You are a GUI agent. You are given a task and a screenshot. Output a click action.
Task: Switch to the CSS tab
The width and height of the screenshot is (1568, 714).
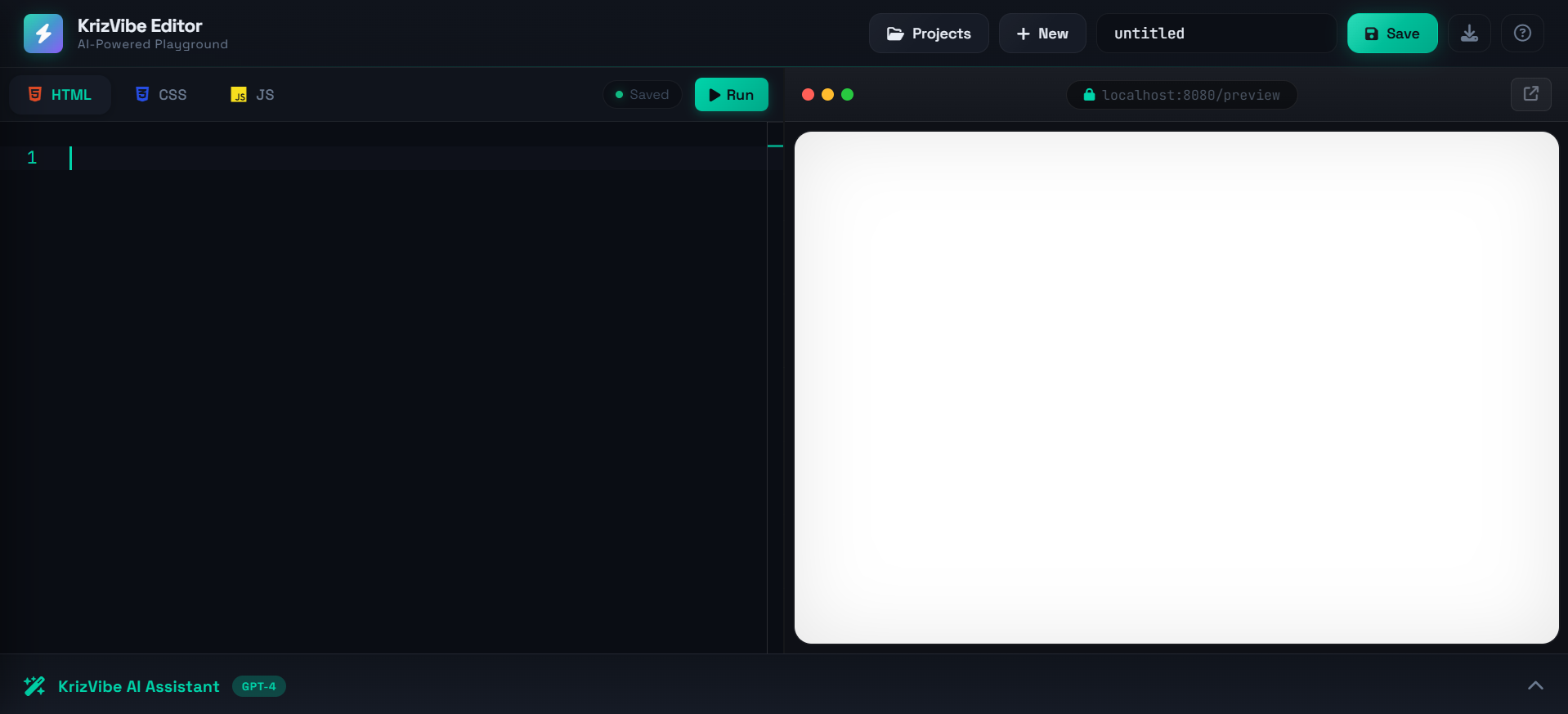(x=161, y=95)
